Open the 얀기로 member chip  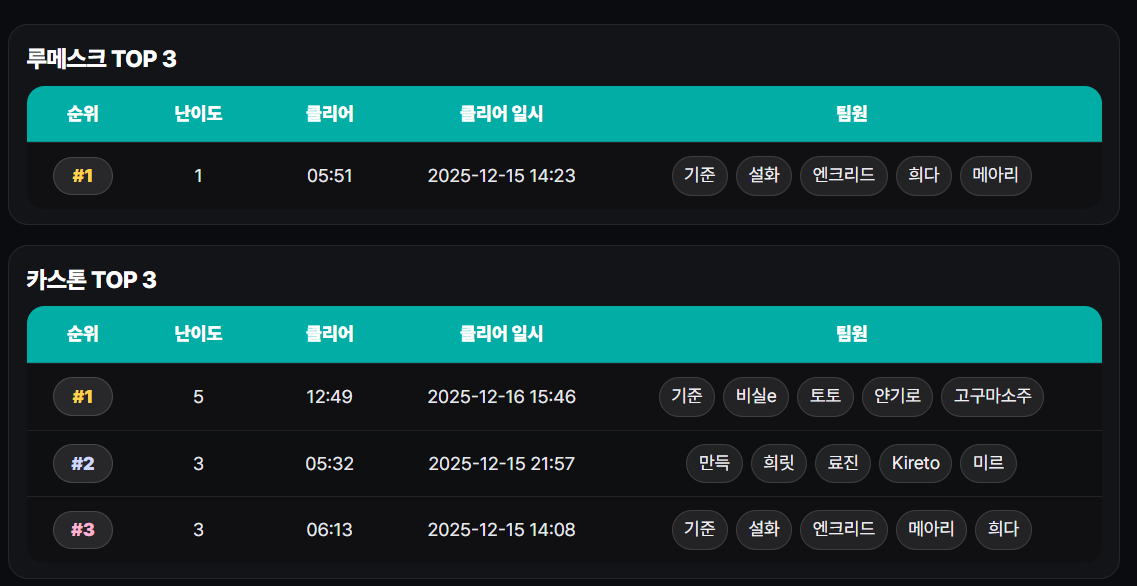coord(897,397)
